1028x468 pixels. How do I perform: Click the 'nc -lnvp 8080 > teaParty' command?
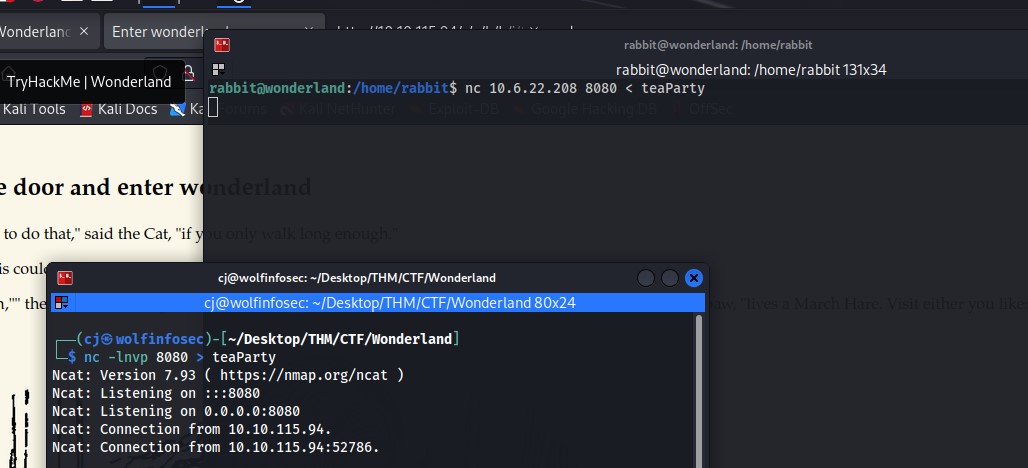(180, 357)
